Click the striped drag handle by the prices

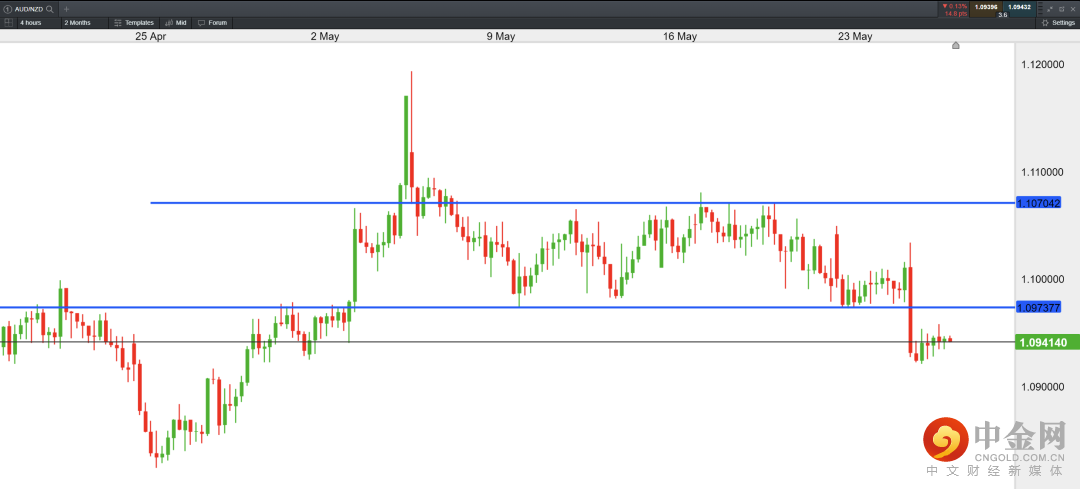coord(1040,9)
